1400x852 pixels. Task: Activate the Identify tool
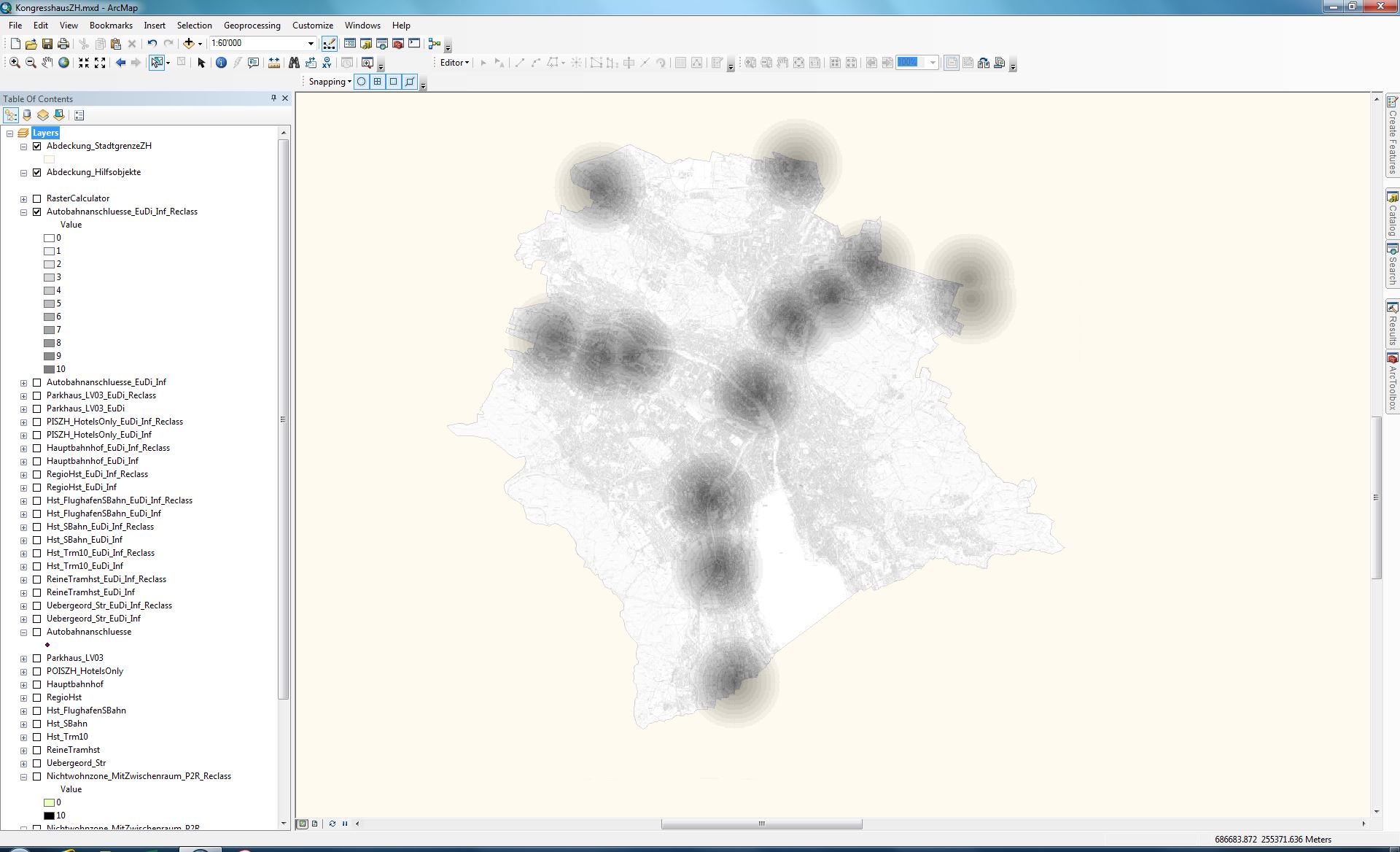click(x=221, y=63)
